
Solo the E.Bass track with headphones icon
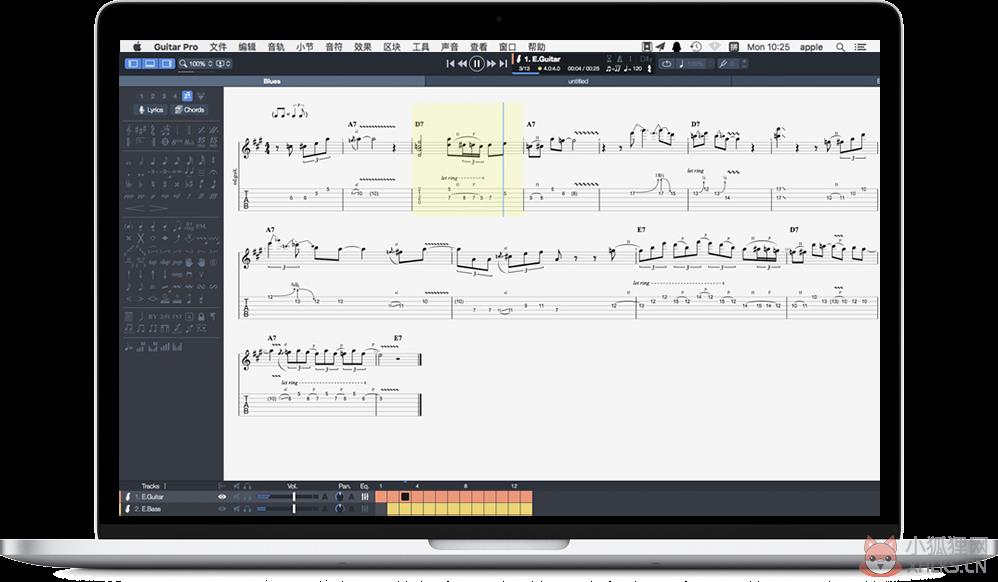point(247,509)
